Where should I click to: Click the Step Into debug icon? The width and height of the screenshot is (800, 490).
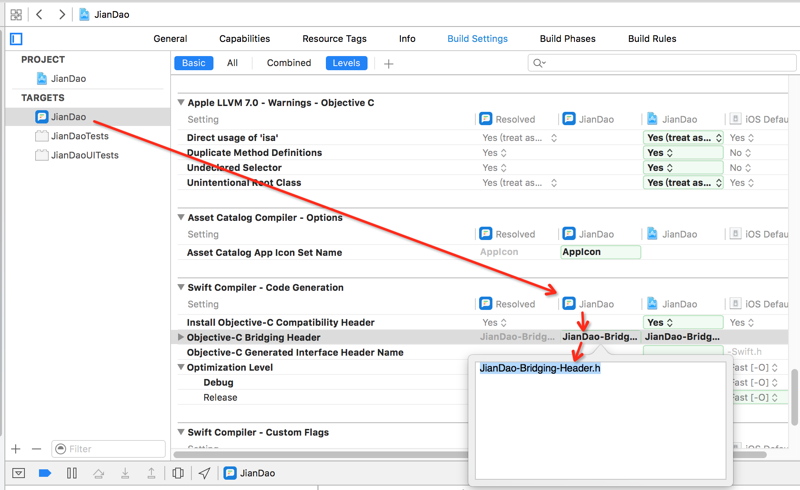coord(125,473)
